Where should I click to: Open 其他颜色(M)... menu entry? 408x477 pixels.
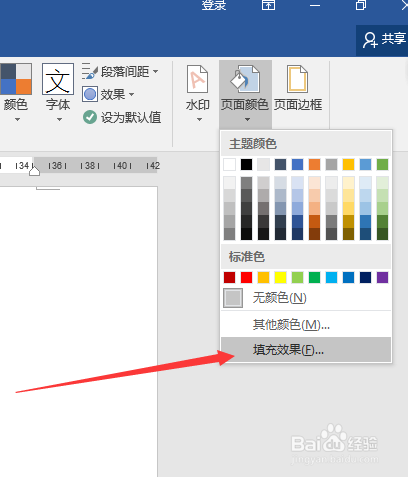pos(306,324)
